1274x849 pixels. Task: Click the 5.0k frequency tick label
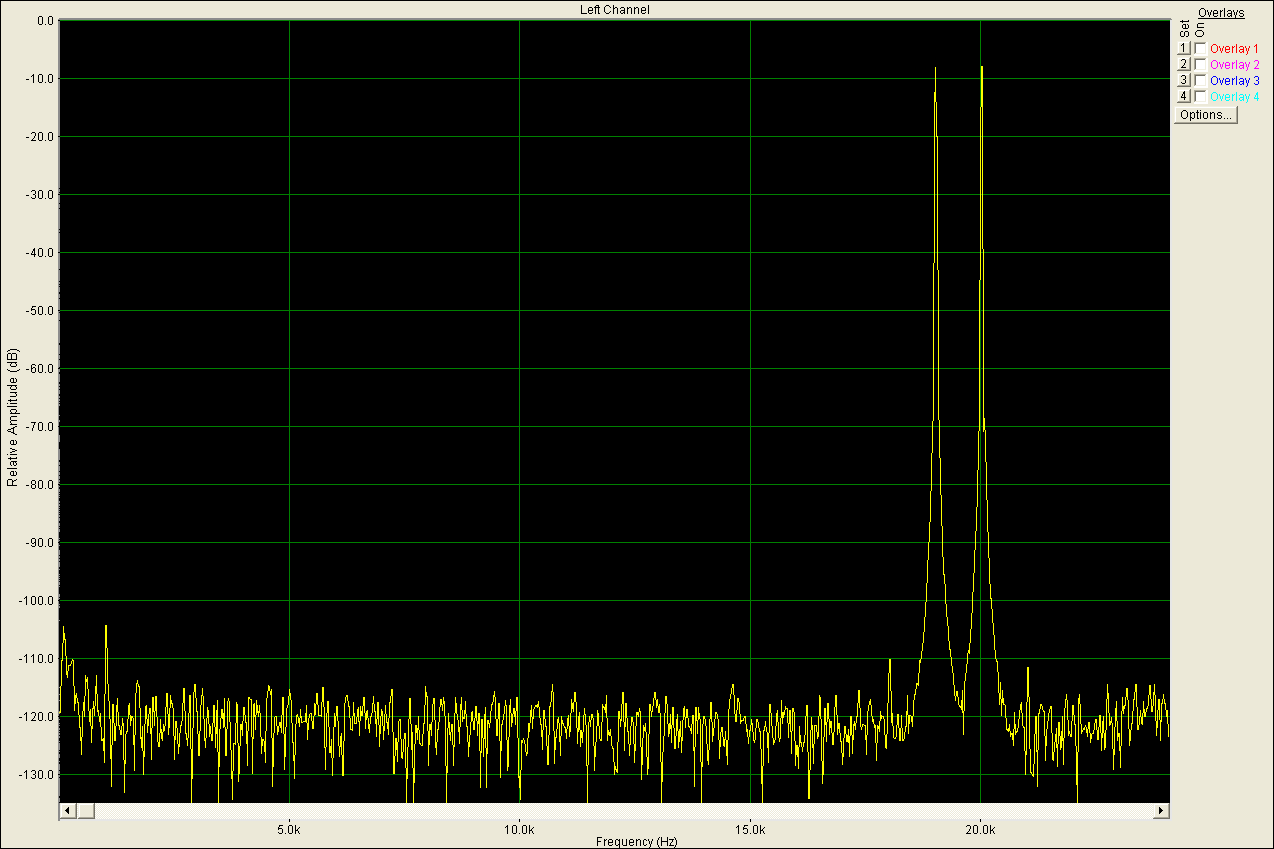(289, 830)
